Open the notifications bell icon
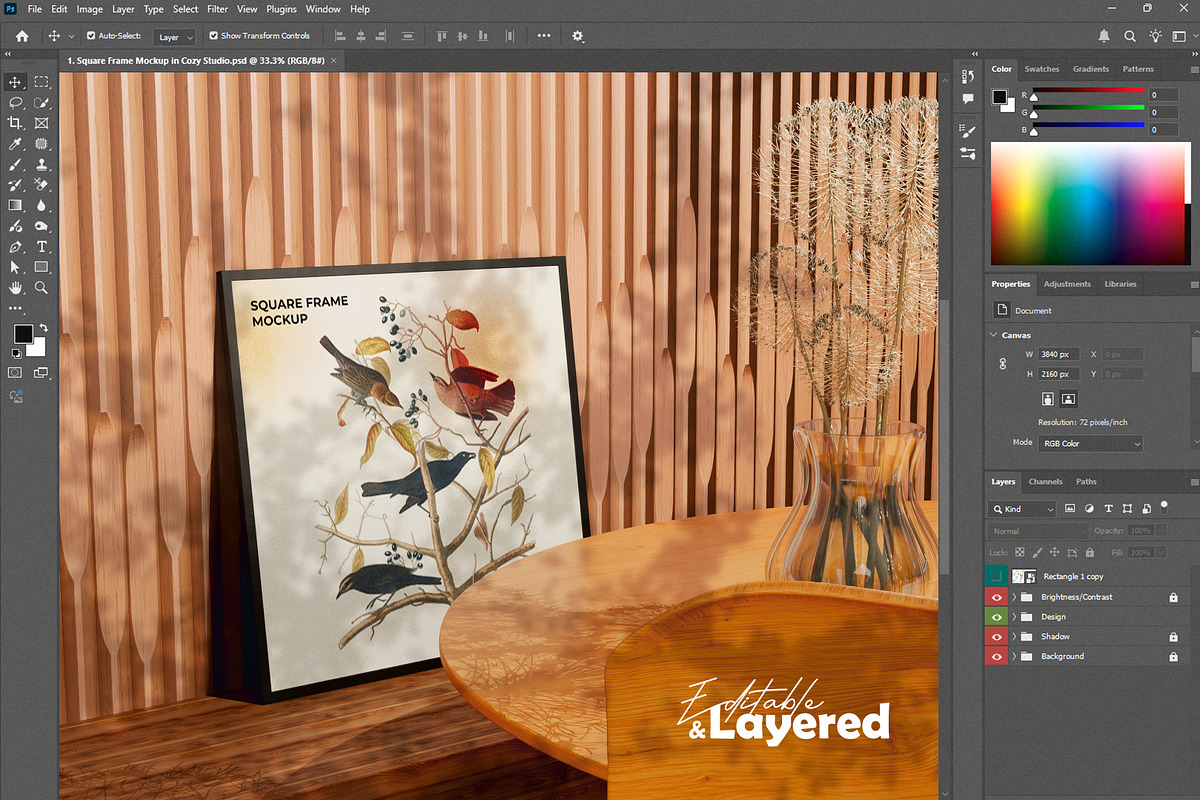Screen dimensions: 1200x800 coord(1104,36)
